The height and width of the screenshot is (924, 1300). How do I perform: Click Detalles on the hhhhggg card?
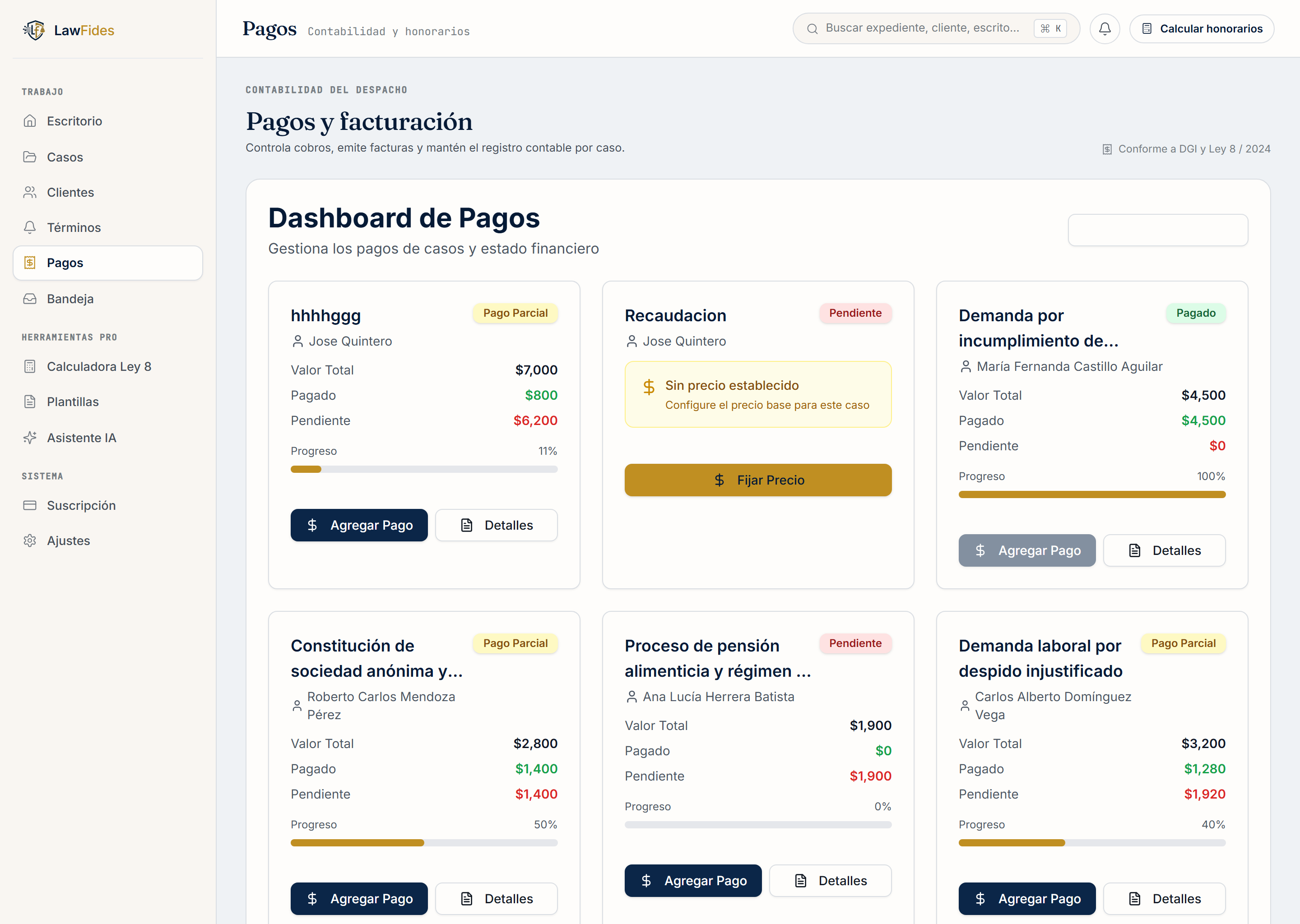point(497,525)
